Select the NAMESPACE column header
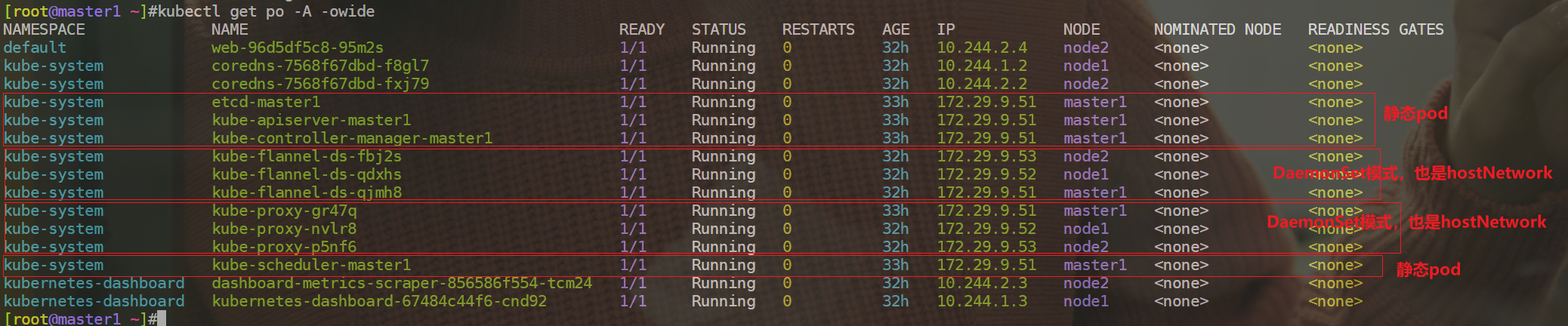This screenshot has height=326, width=1568. coord(44,29)
